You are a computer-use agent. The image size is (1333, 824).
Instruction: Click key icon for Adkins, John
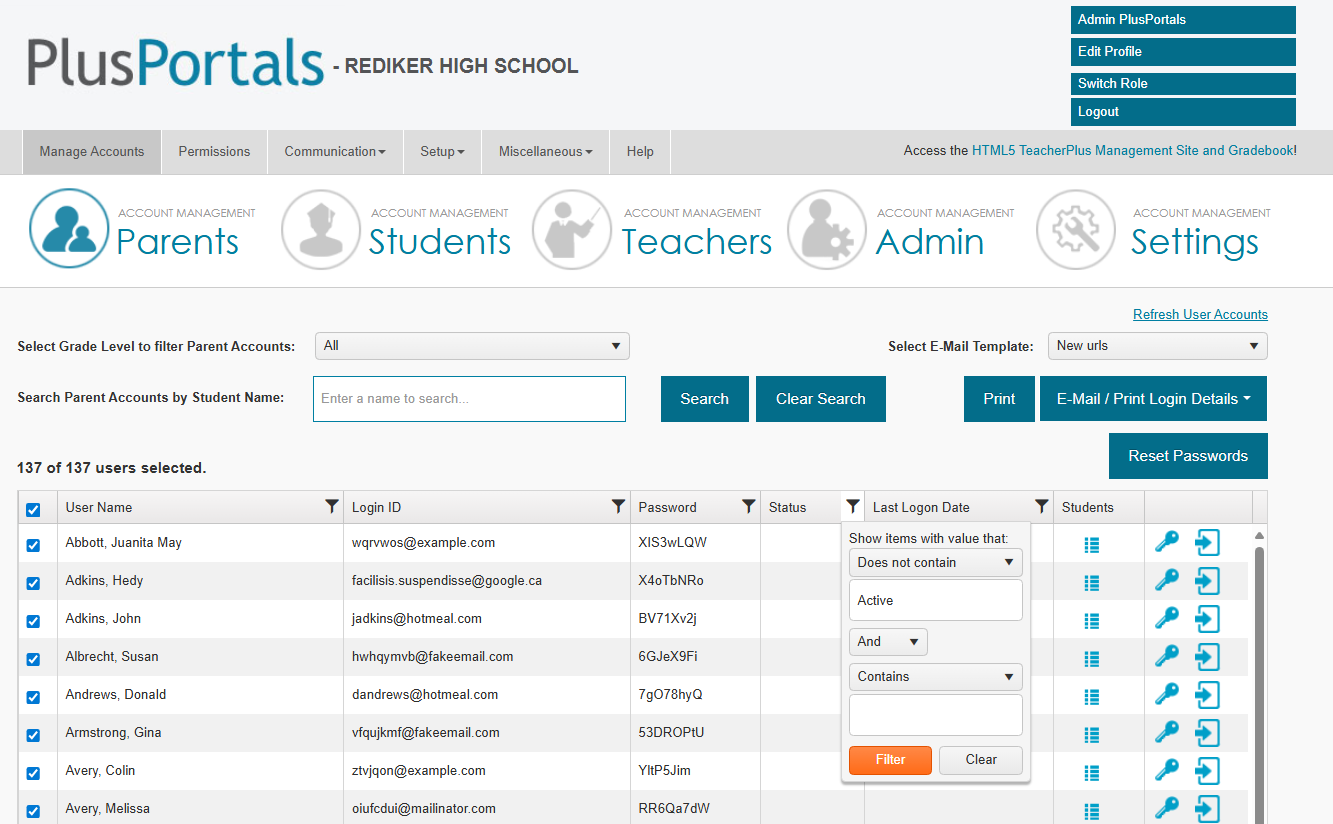(x=1167, y=618)
